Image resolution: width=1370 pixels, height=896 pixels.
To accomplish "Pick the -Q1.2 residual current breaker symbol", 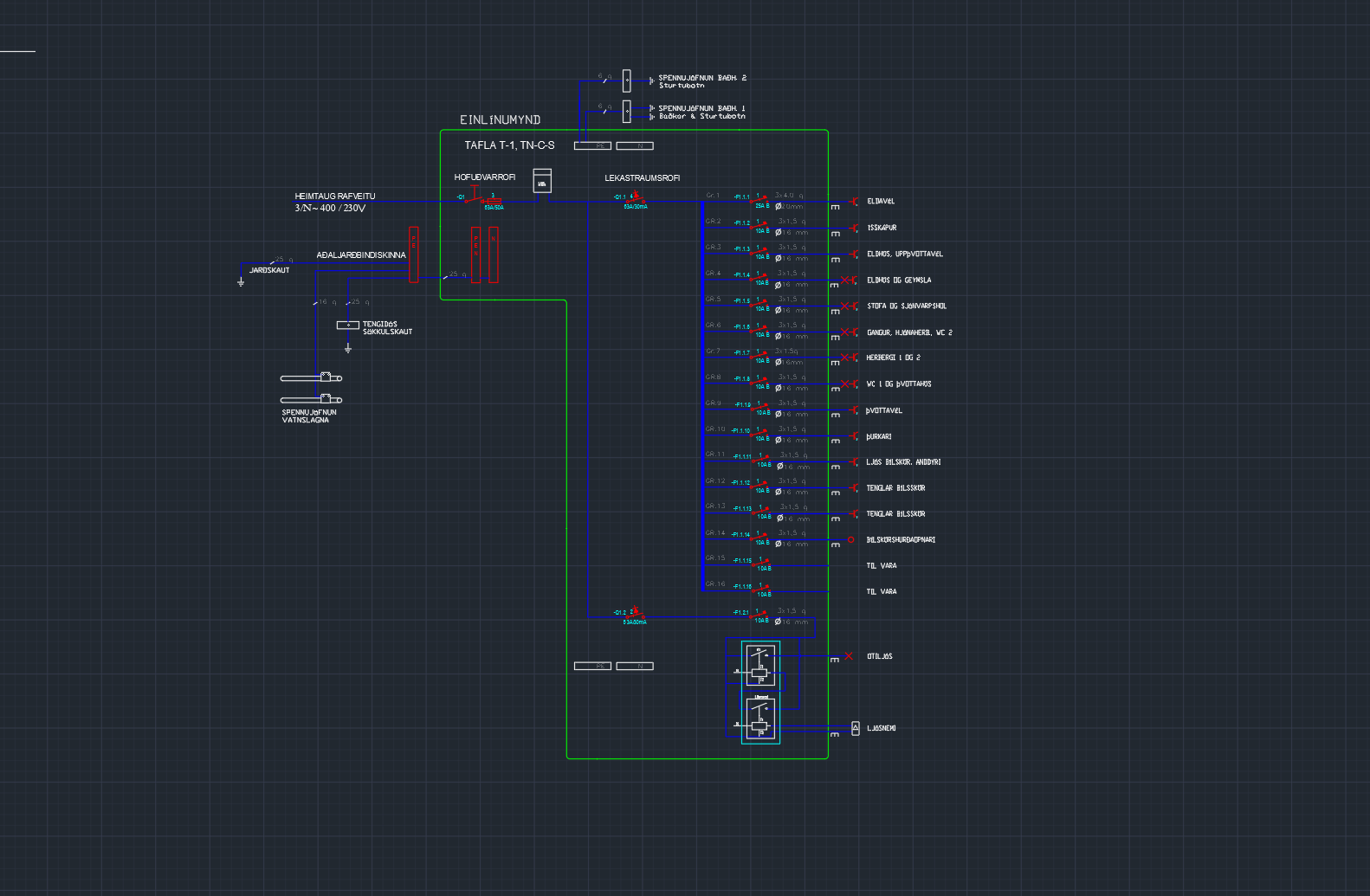I will click(x=635, y=614).
